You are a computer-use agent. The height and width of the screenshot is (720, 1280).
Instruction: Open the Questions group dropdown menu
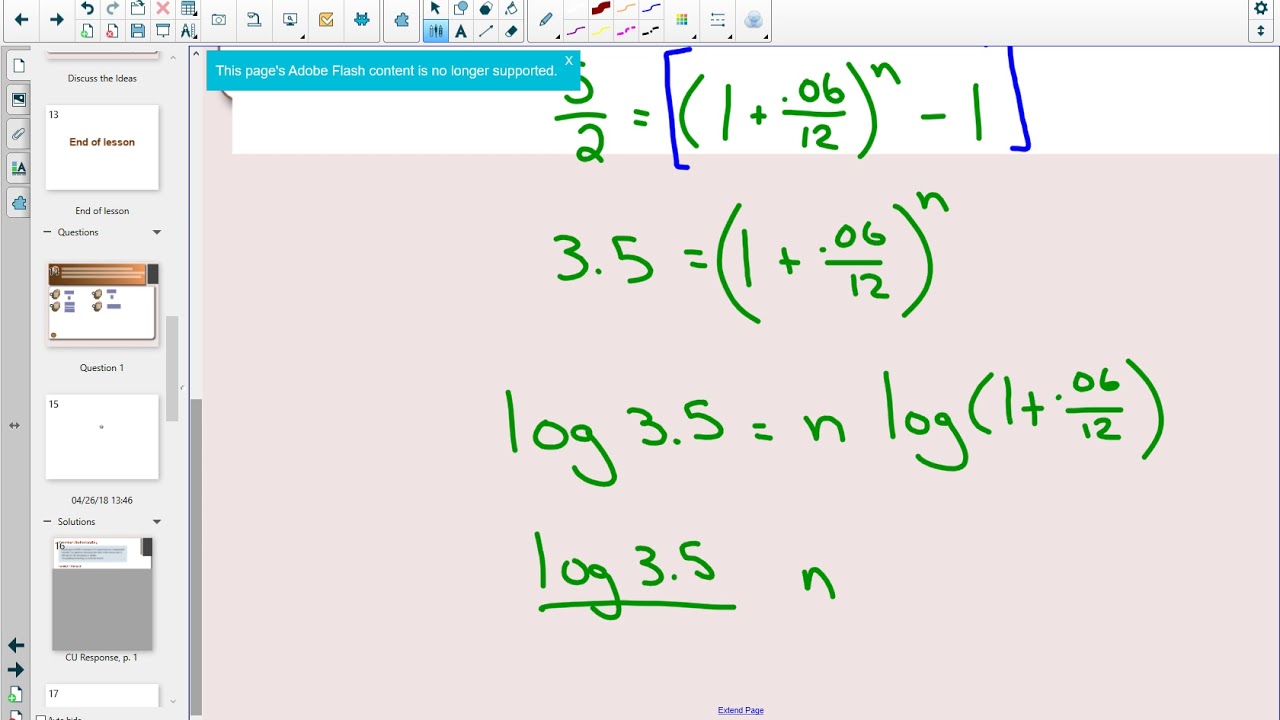156,232
